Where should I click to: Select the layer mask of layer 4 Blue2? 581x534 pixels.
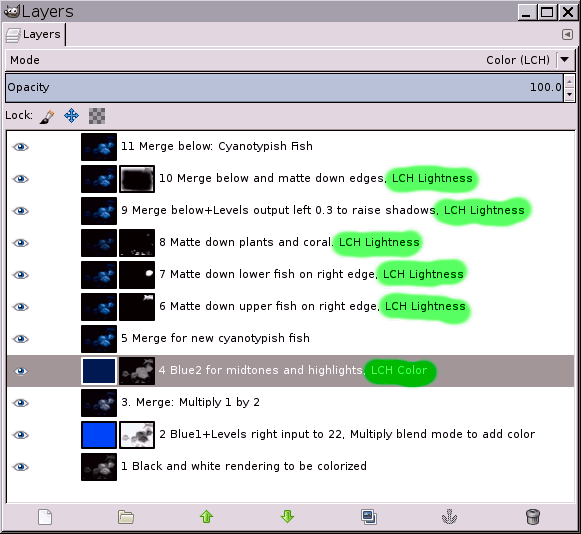137,371
